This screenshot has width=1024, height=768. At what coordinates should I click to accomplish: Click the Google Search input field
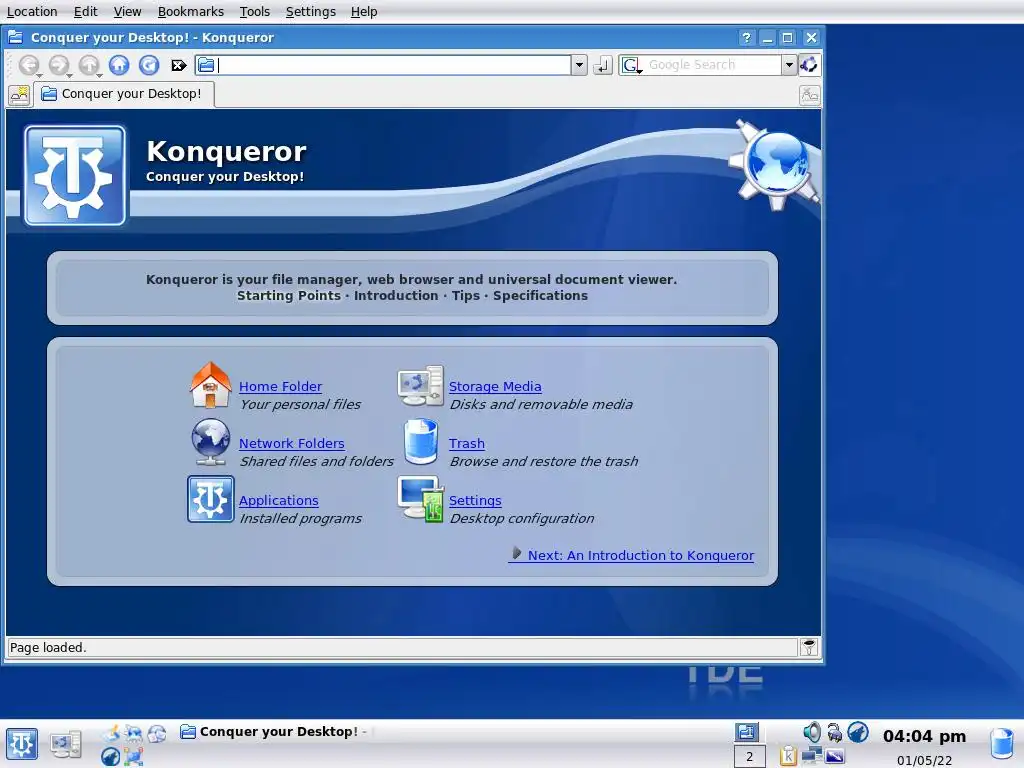coord(712,65)
